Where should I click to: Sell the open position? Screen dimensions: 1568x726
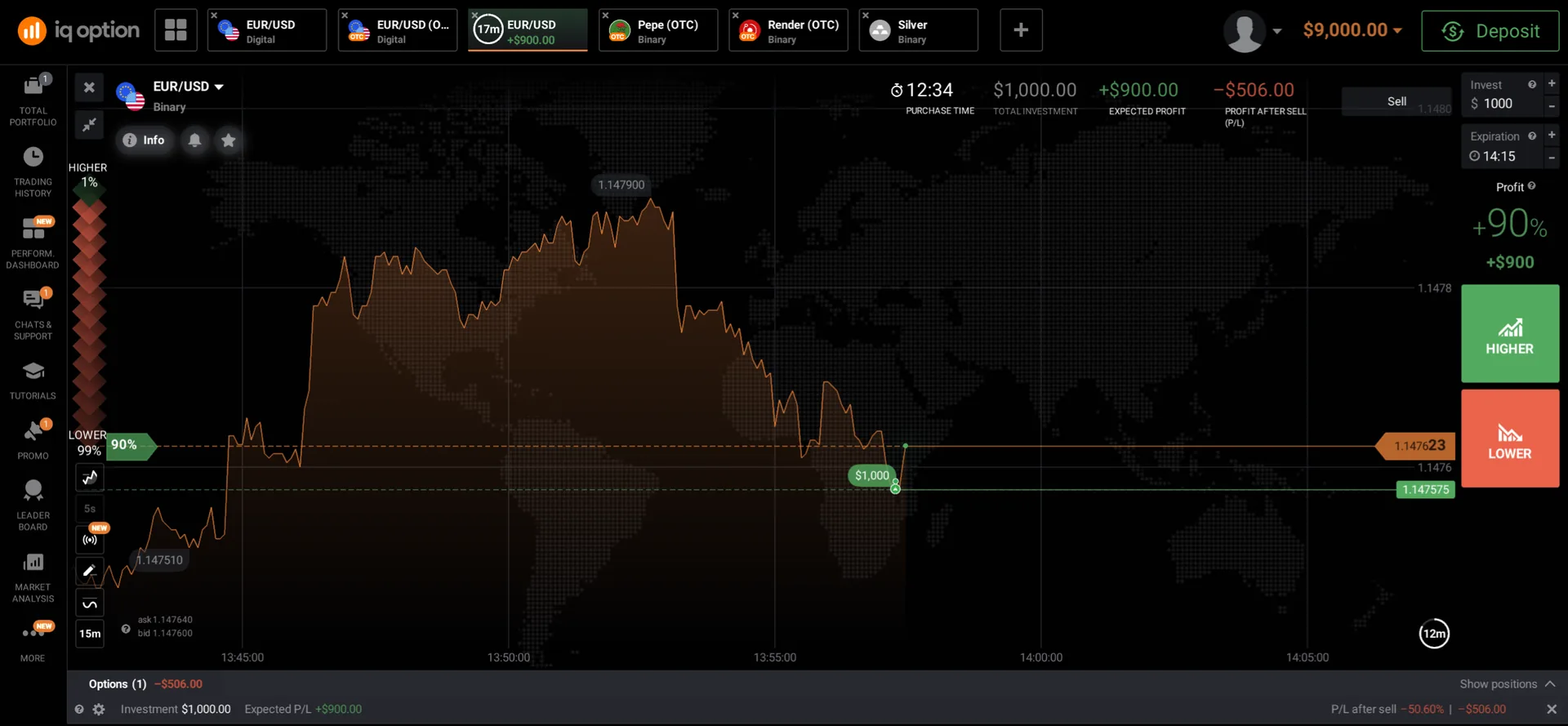coord(1396,101)
